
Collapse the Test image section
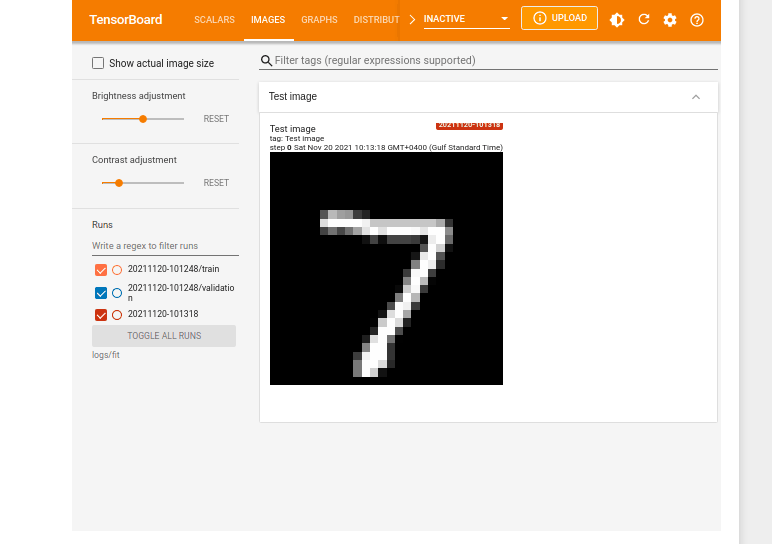click(x=696, y=97)
